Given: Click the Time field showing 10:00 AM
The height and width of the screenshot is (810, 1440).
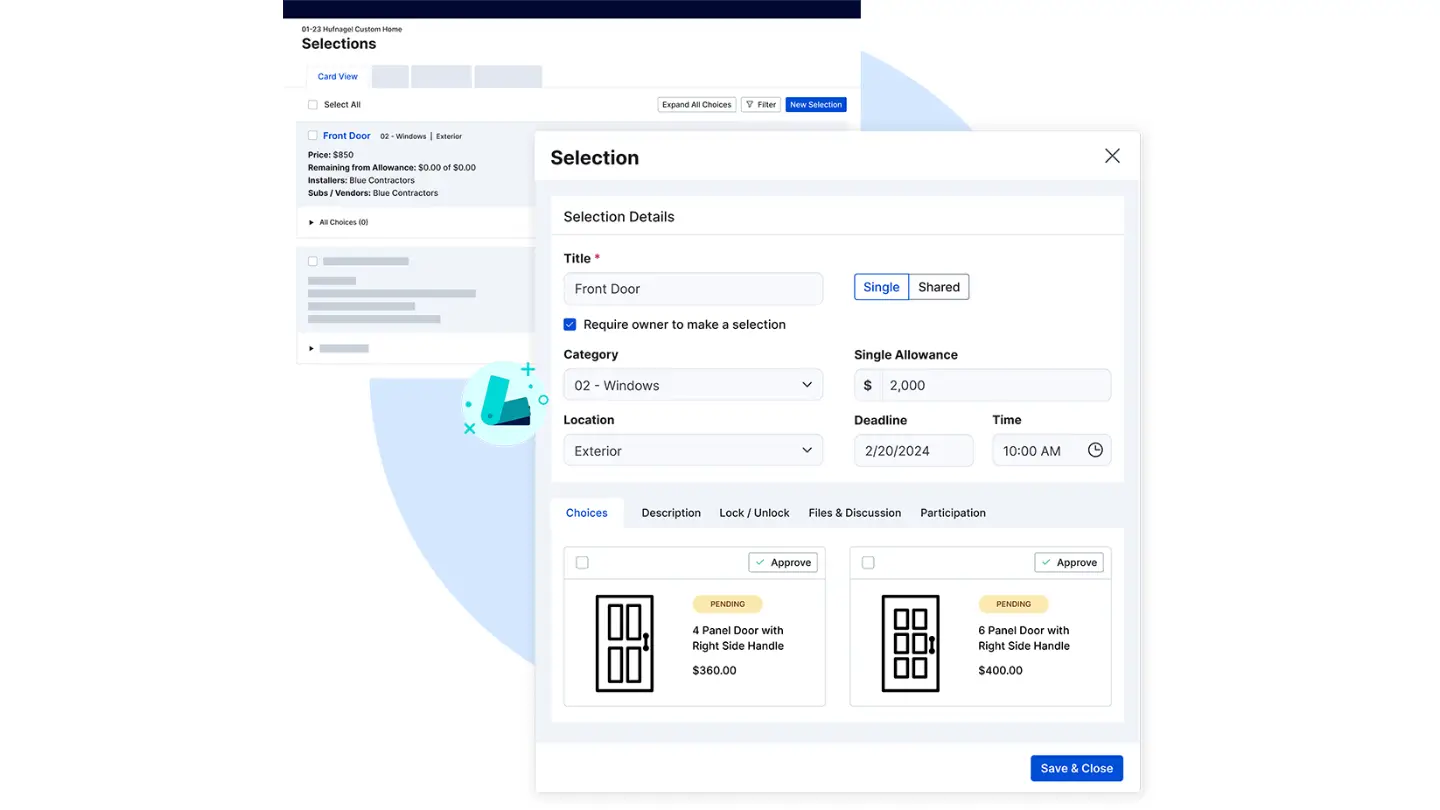Looking at the screenshot, I should point(1051,450).
